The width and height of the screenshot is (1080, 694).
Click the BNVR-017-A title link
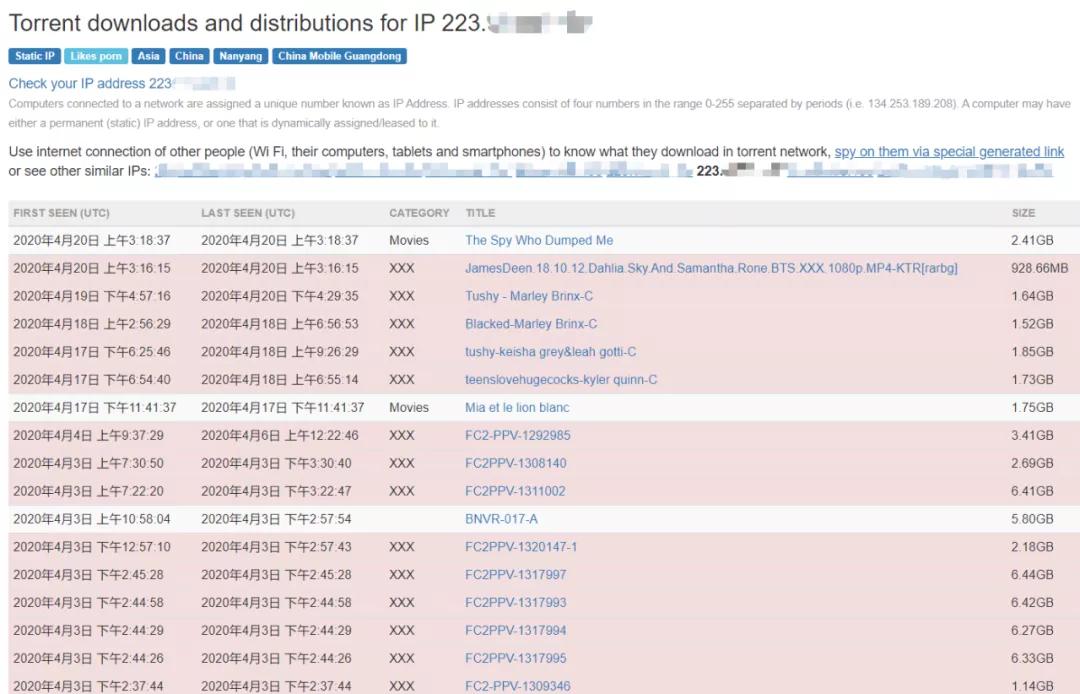click(501, 519)
